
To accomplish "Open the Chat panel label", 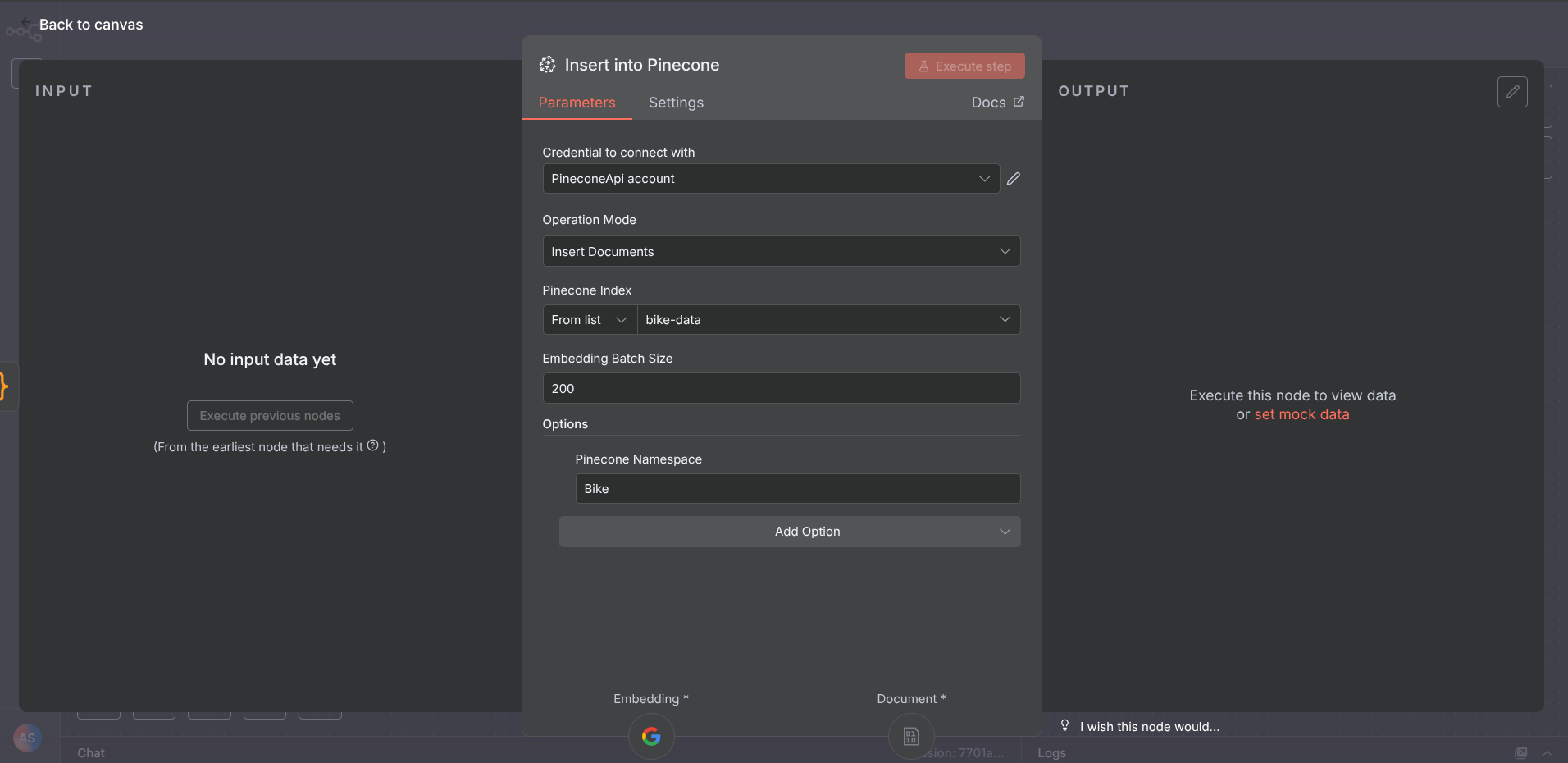I will coord(91,752).
